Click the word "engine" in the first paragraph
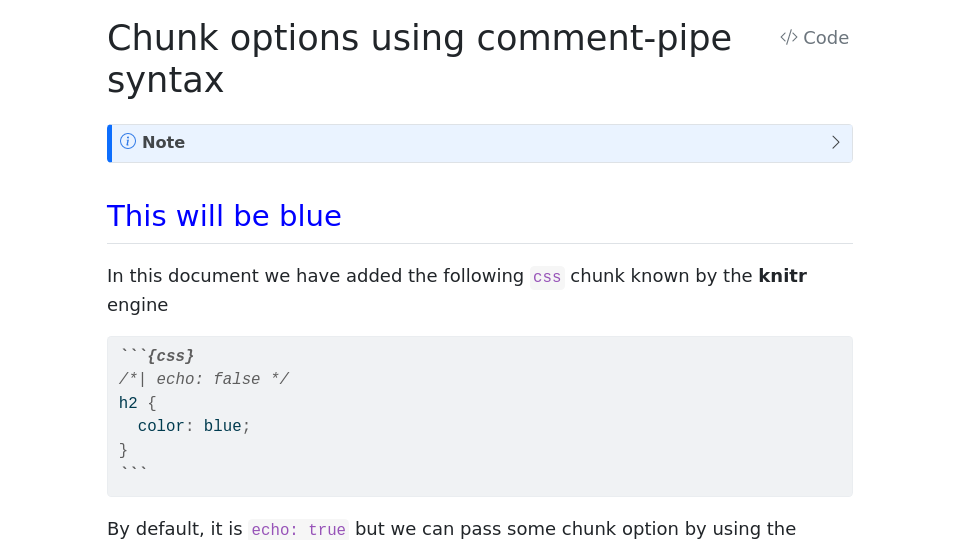This screenshot has height=540, width=960. click(x=137, y=305)
